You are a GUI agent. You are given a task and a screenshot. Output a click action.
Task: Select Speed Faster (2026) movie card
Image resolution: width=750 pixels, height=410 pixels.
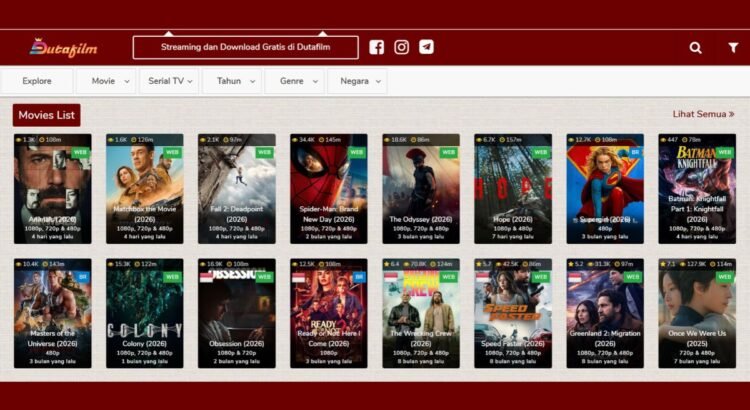pos(513,313)
